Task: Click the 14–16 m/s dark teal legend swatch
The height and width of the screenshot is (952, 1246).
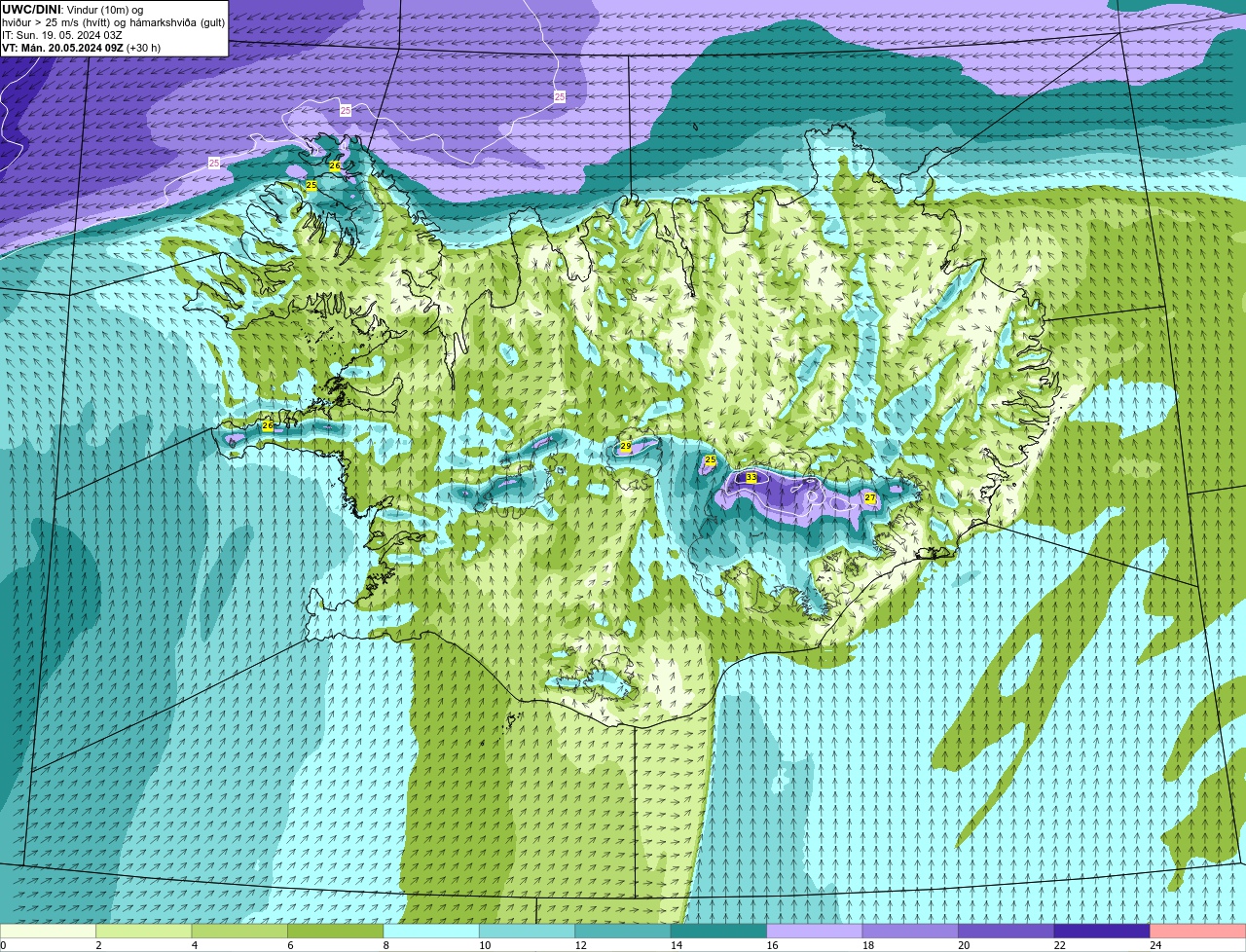Action: point(718,932)
